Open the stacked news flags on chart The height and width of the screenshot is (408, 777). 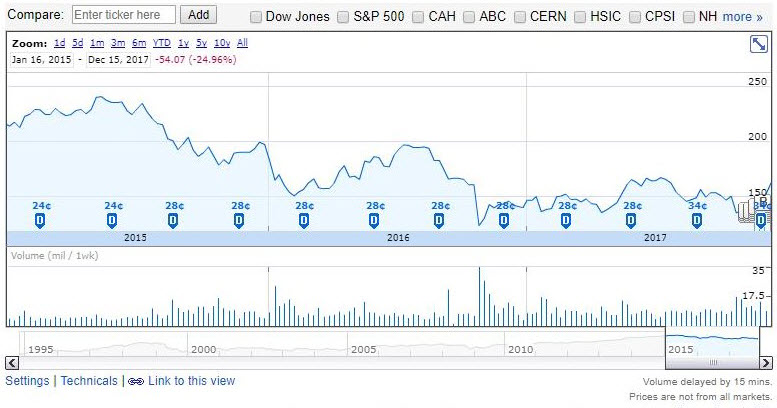click(x=746, y=211)
